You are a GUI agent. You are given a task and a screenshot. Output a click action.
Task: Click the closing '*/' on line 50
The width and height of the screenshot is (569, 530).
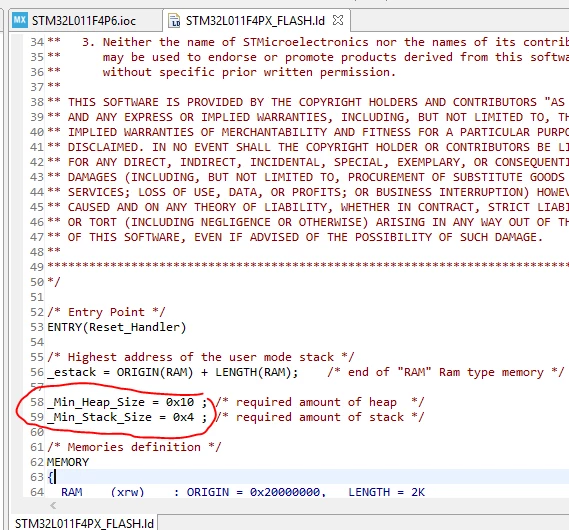click(54, 282)
